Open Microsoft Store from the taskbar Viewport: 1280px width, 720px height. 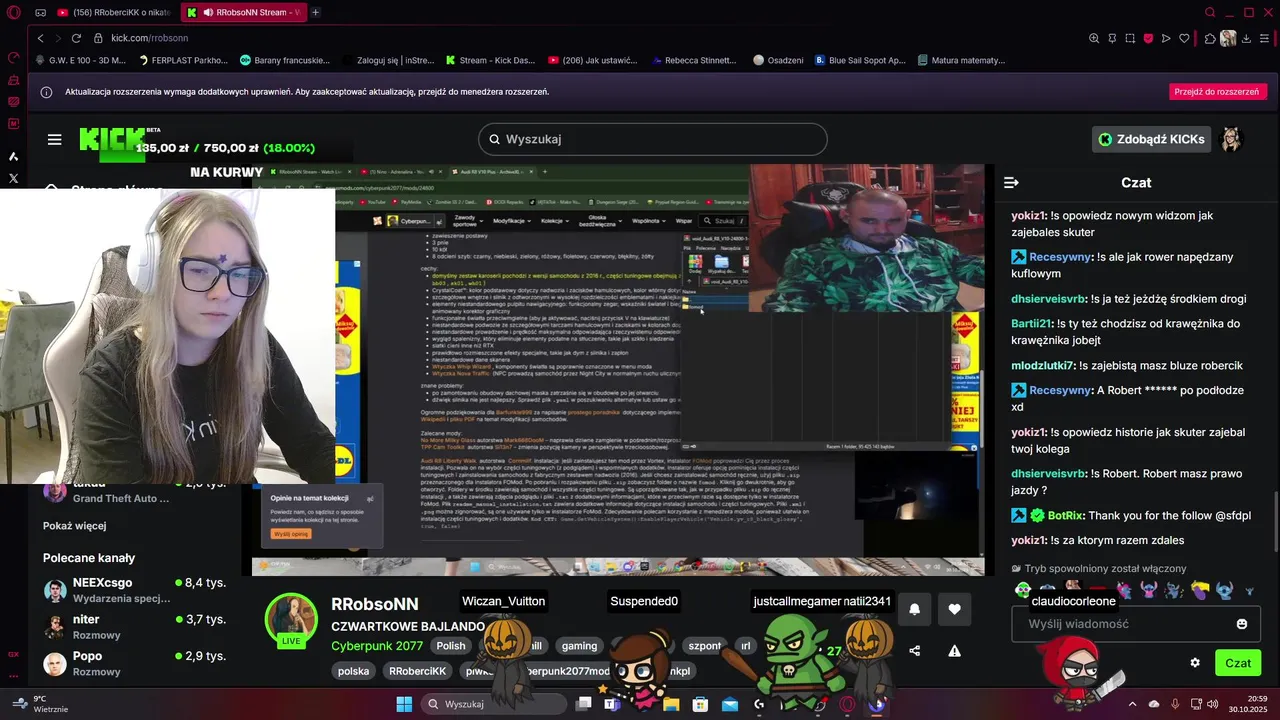pyautogui.click(x=701, y=704)
